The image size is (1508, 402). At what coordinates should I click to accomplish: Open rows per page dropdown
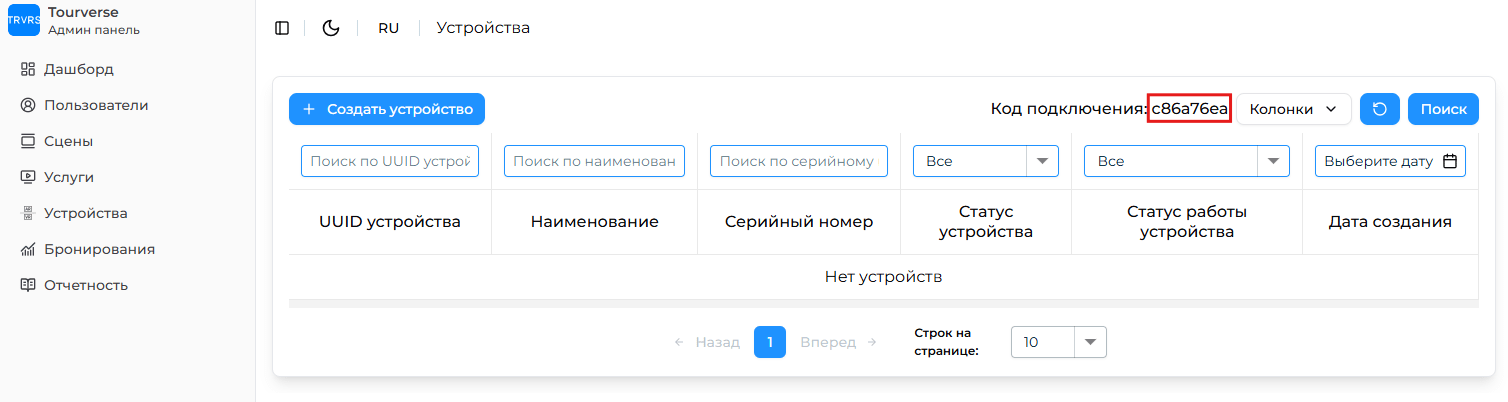coord(1058,342)
